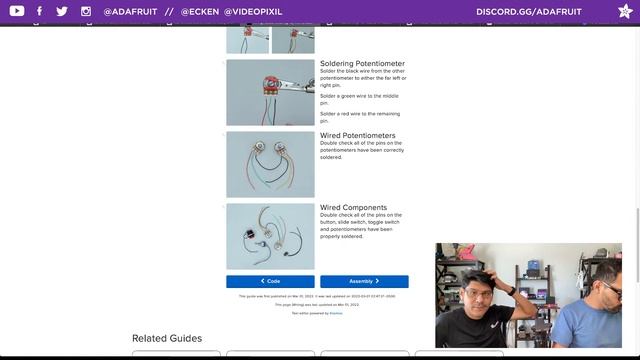
Task: Click the Wired Components heading
Action: [353, 207]
